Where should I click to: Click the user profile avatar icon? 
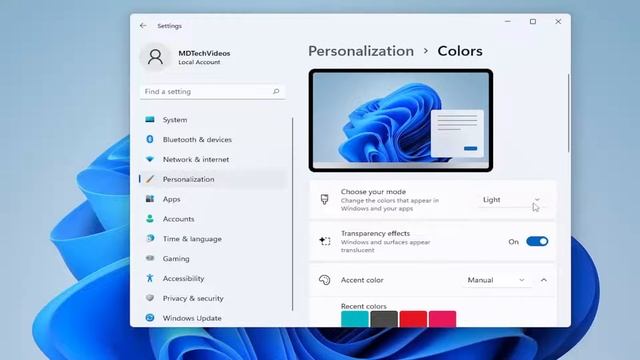(x=155, y=57)
